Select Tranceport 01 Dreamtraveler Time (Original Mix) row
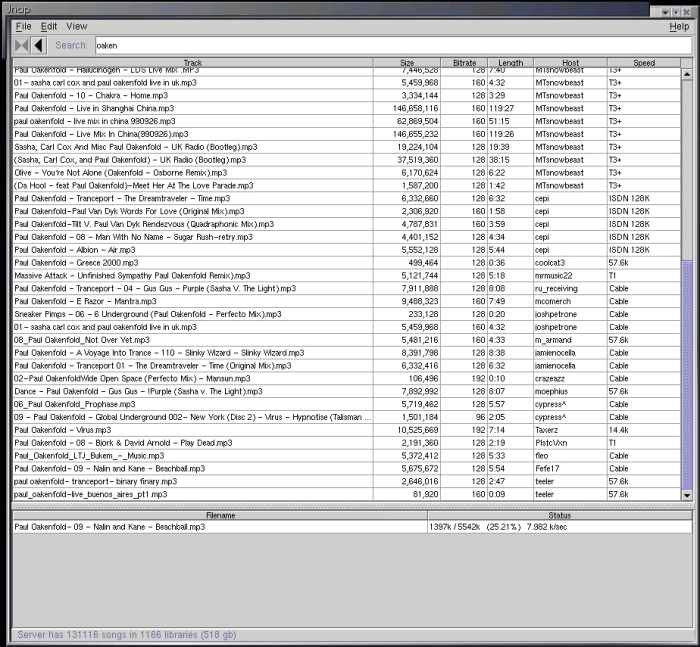 (347, 366)
